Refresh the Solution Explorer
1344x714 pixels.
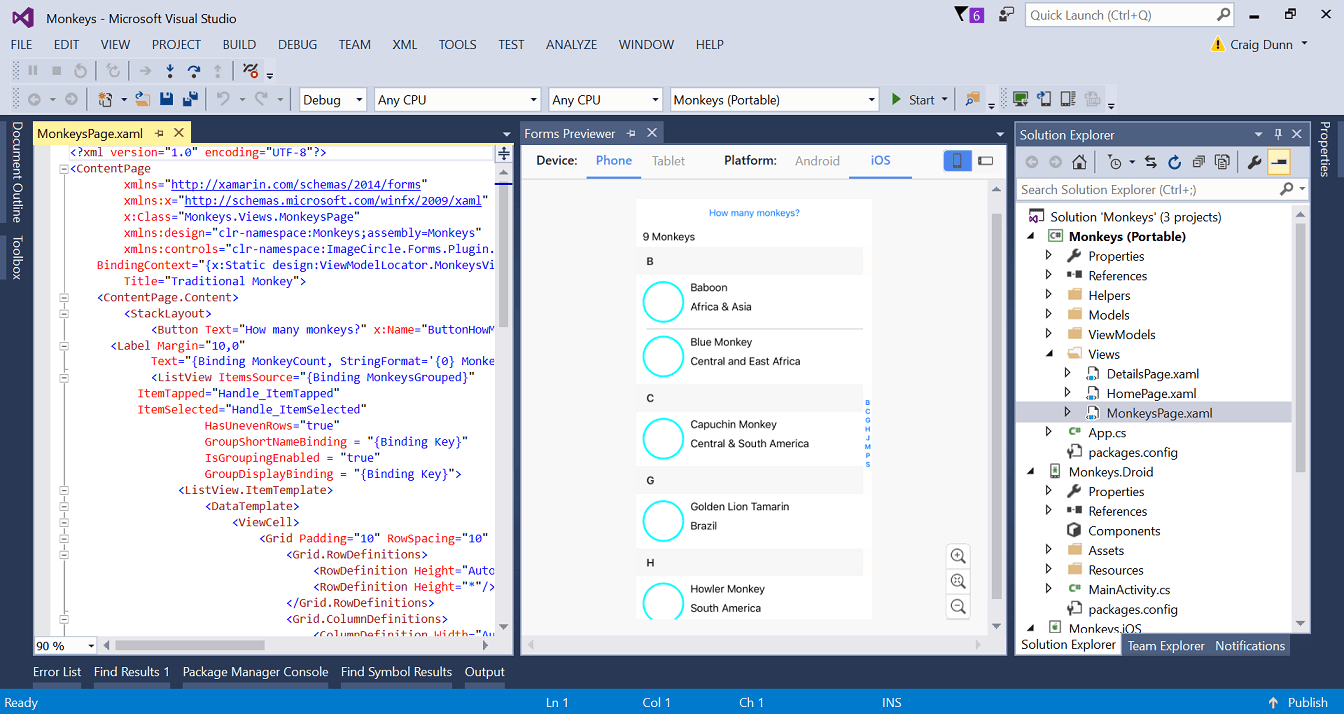pos(1174,162)
